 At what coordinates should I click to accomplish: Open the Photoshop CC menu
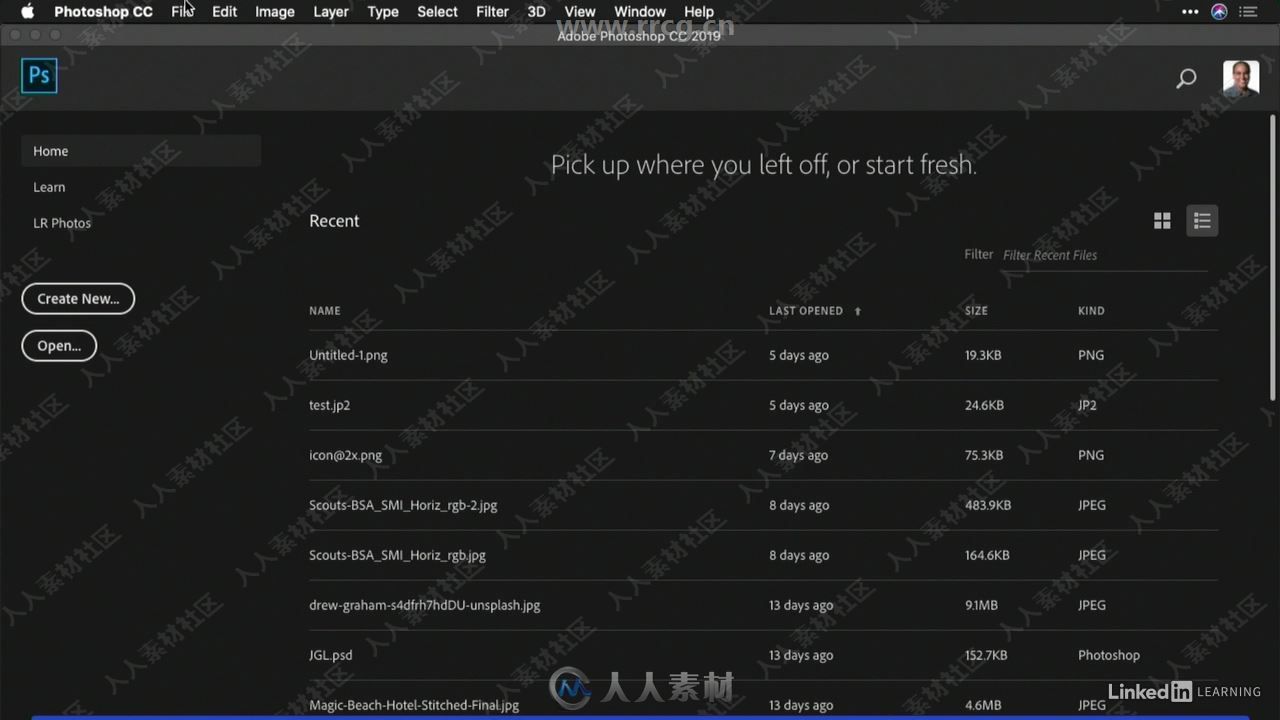tap(103, 12)
